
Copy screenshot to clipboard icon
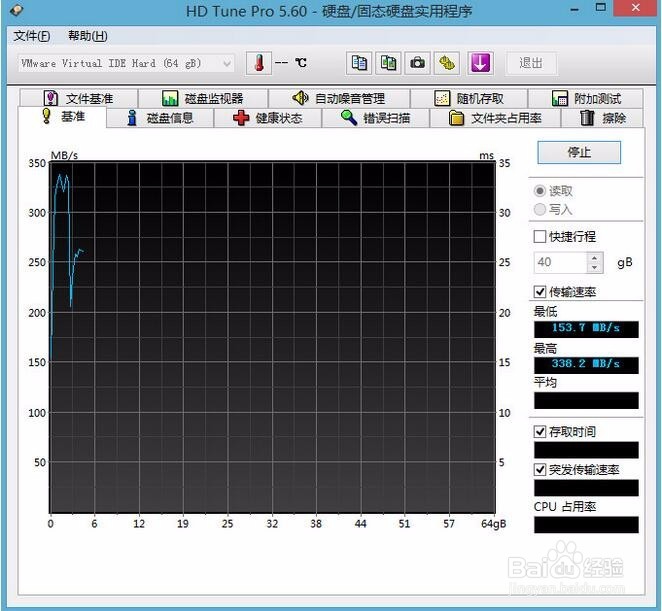(x=388, y=63)
